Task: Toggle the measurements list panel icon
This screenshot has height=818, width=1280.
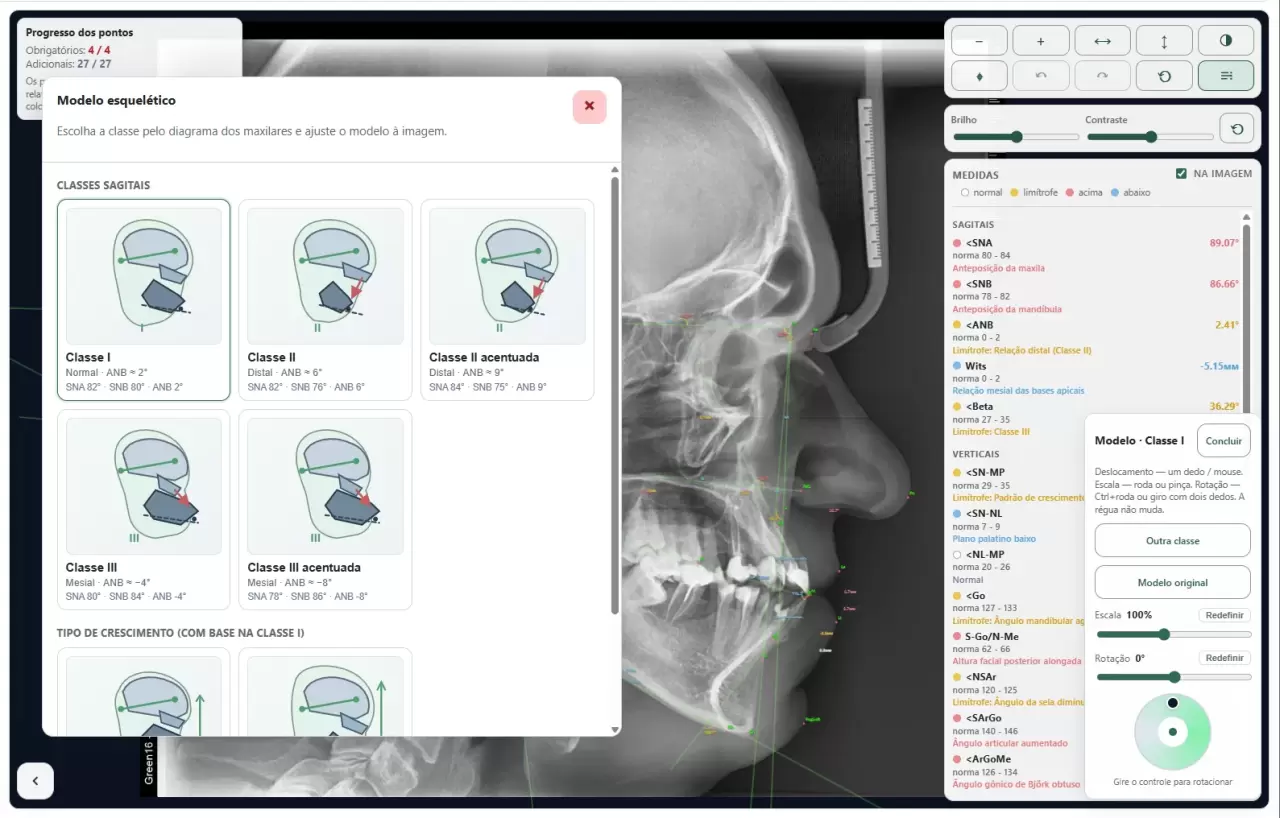Action: (1226, 76)
